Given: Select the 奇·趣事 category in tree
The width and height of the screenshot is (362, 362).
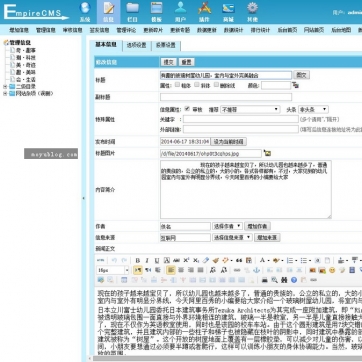Looking at the screenshot, I should click(27, 50).
